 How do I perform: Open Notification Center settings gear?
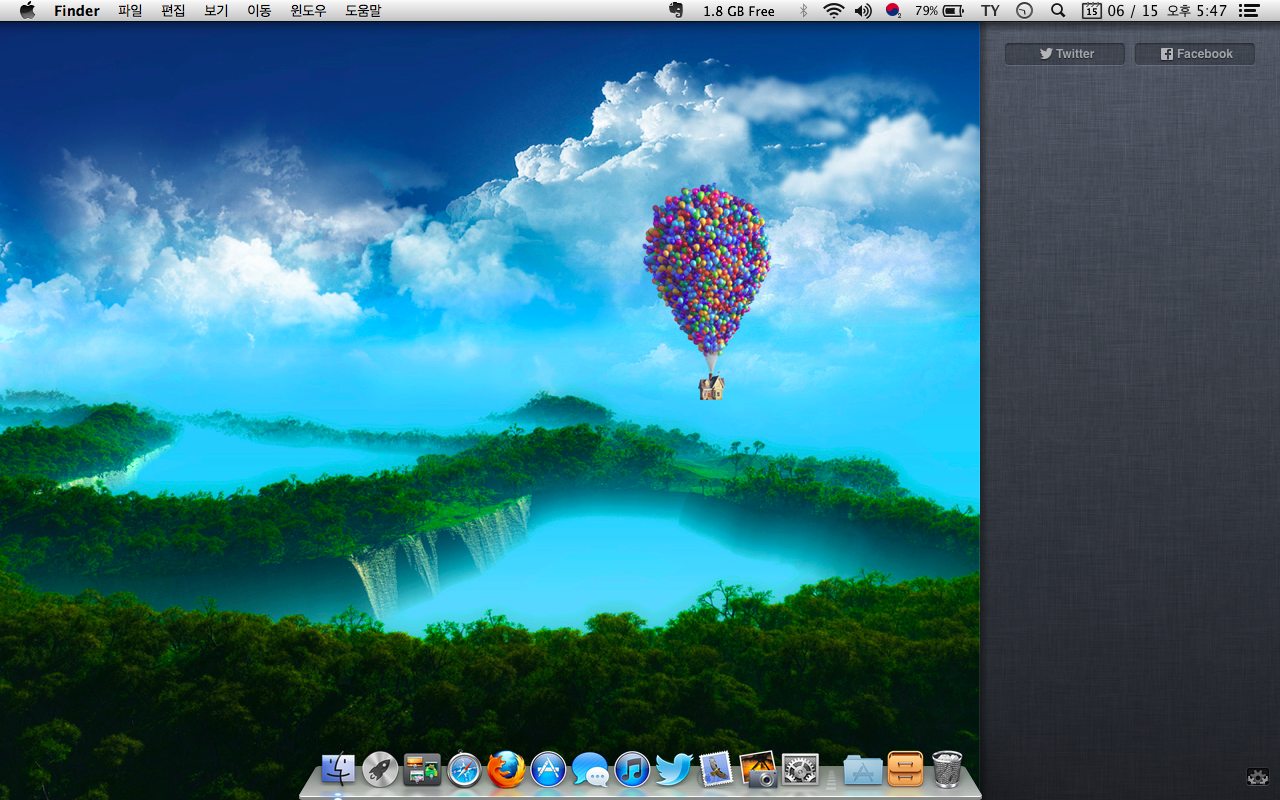1258,776
